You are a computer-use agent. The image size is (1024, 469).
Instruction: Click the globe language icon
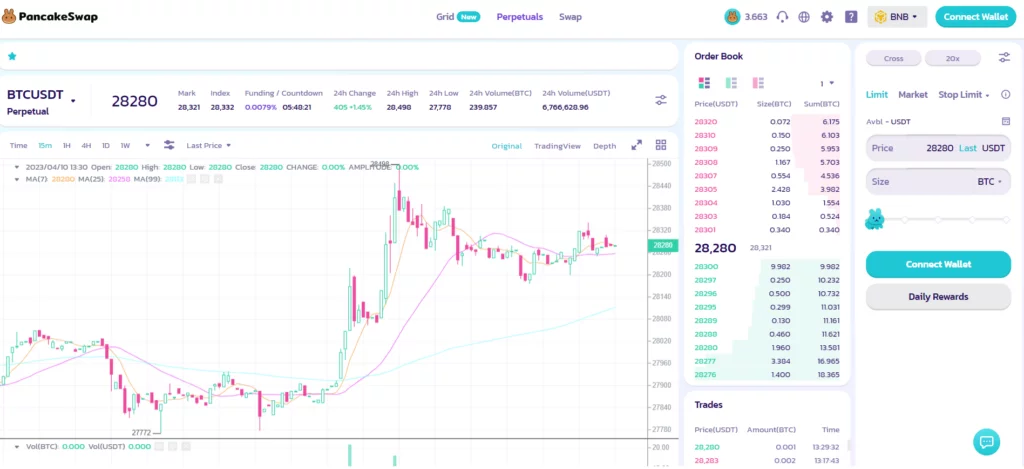coord(804,17)
